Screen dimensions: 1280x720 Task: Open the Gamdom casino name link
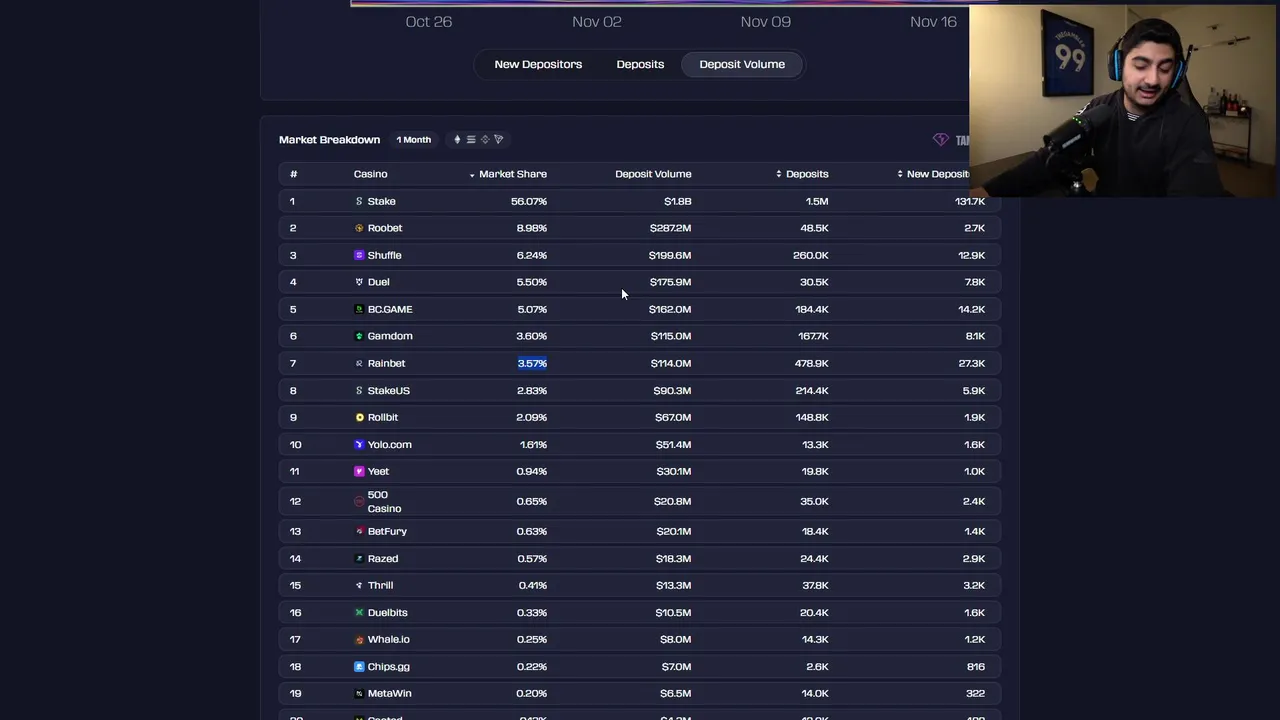[x=390, y=336]
